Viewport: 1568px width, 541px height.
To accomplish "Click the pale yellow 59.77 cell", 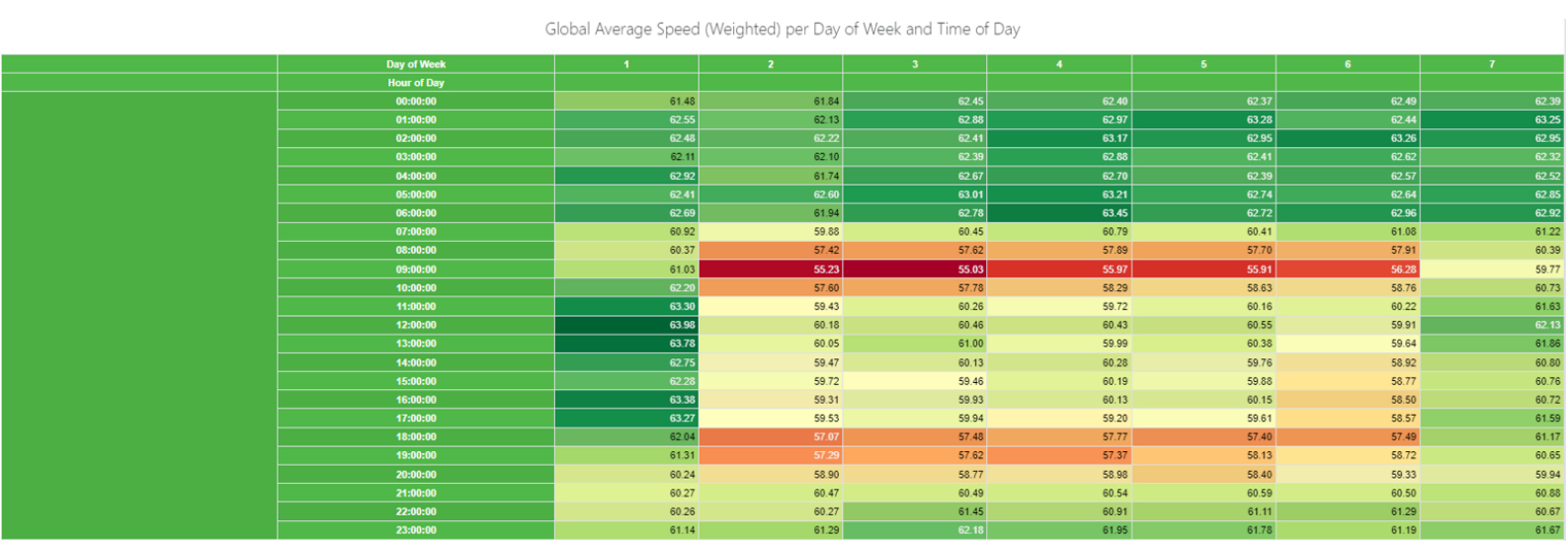I will pyautogui.click(x=1492, y=270).
